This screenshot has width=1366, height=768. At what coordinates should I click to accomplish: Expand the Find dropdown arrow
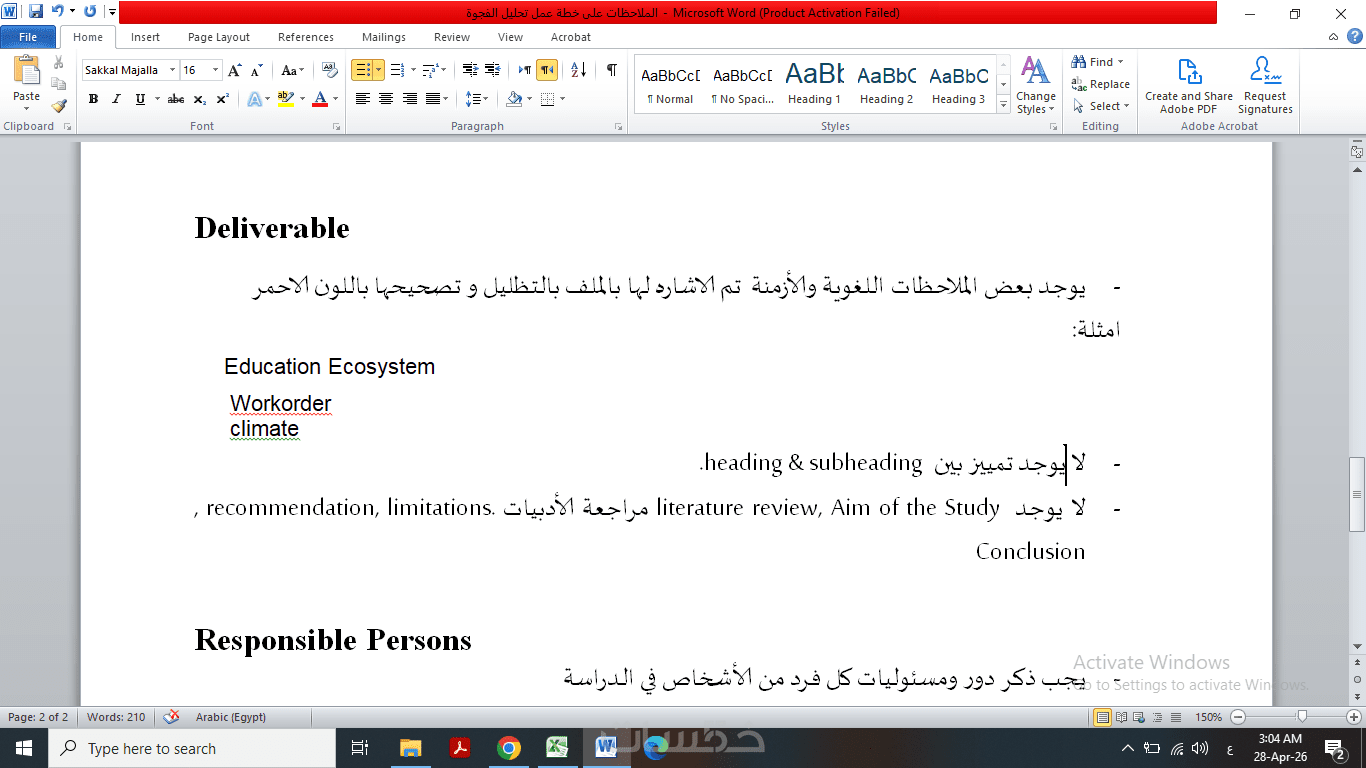click(1121, 62)
